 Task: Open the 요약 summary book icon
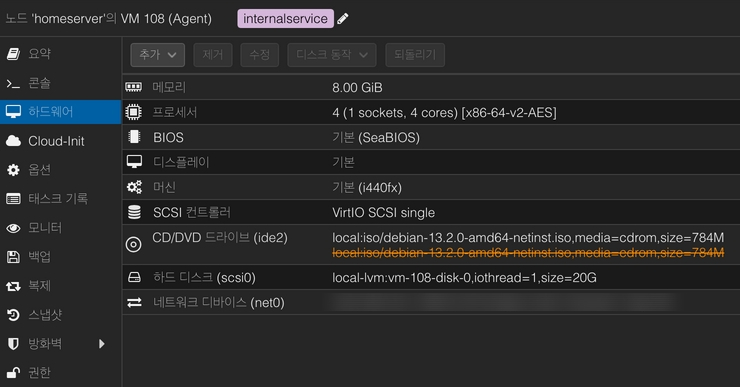(13, 54)
